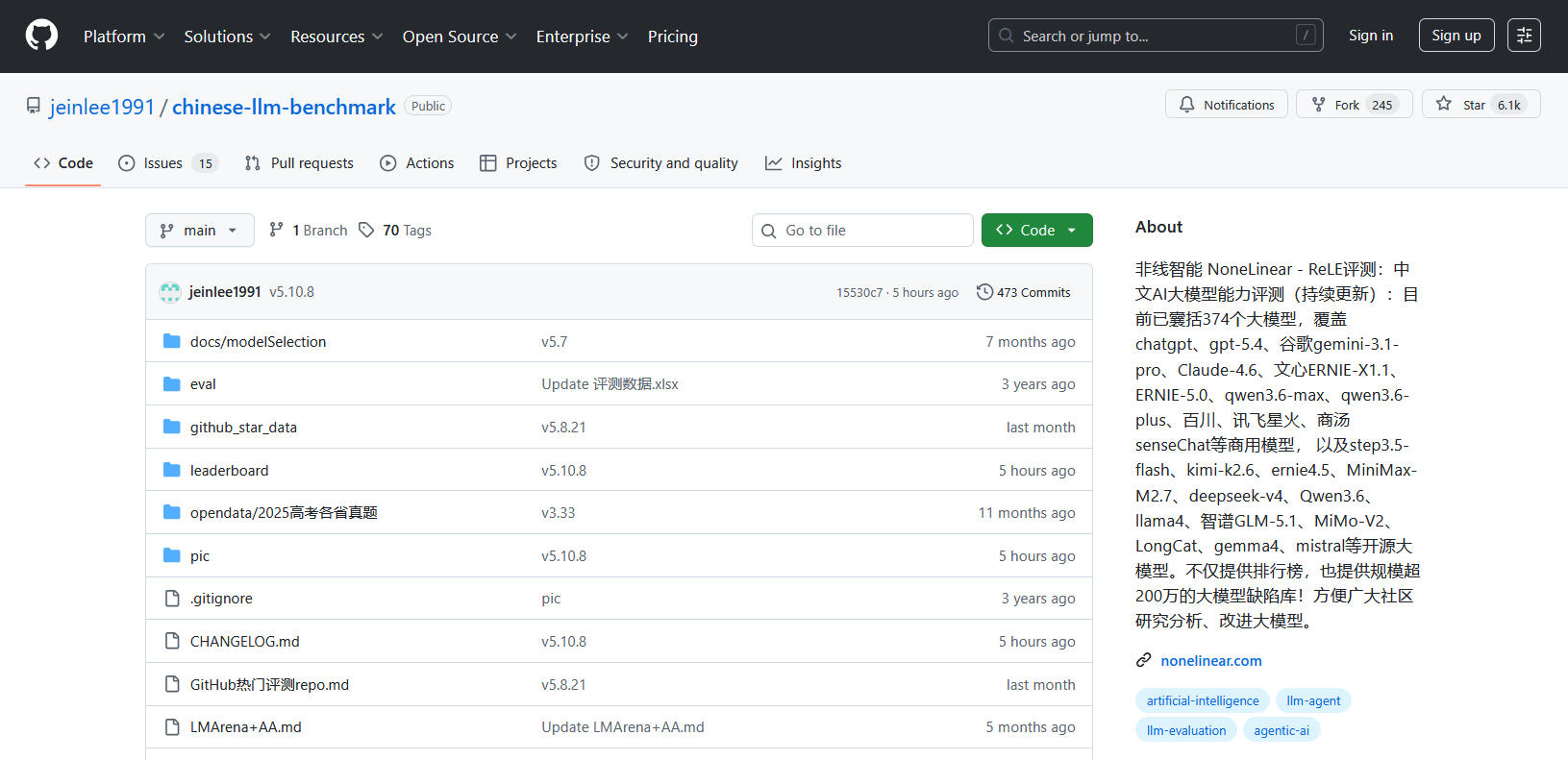Screen dimensions: 1568x760
Task: Open the green Code dropdown button
Action: pyautogui.click(x=1037, y=231)
